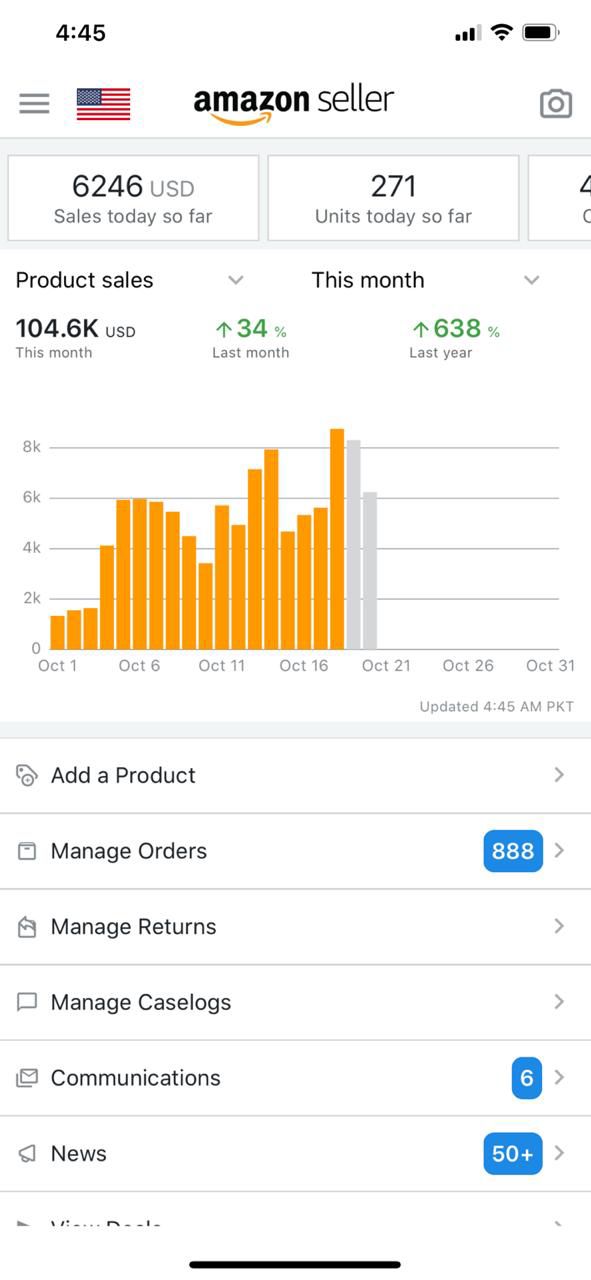Open the Manage Returns row chevron
Viewport: 591px width, 1280px height.
[559, 926]
